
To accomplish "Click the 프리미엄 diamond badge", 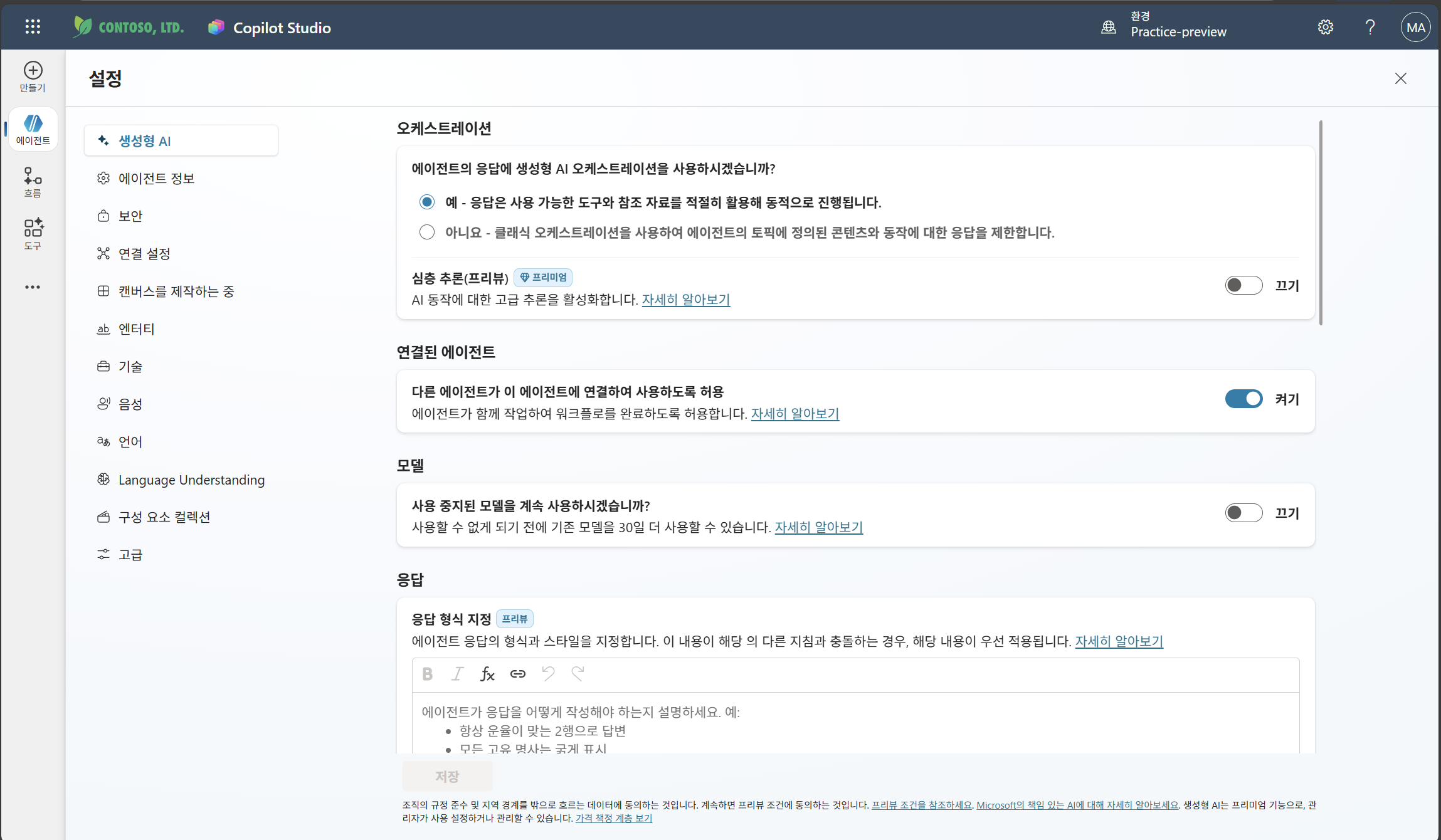I will point(543,277).
